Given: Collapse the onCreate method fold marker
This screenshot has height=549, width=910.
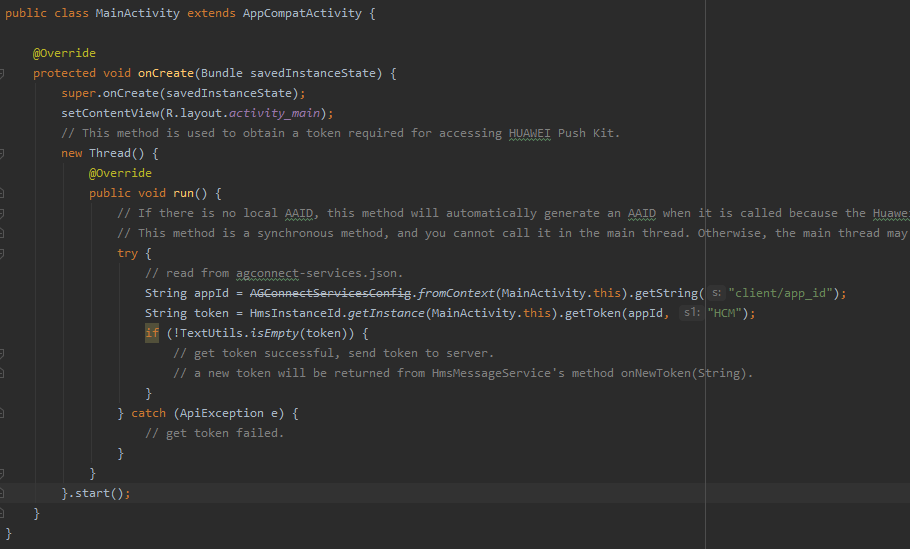Looking at the screenshot, I should coord(3,73).
